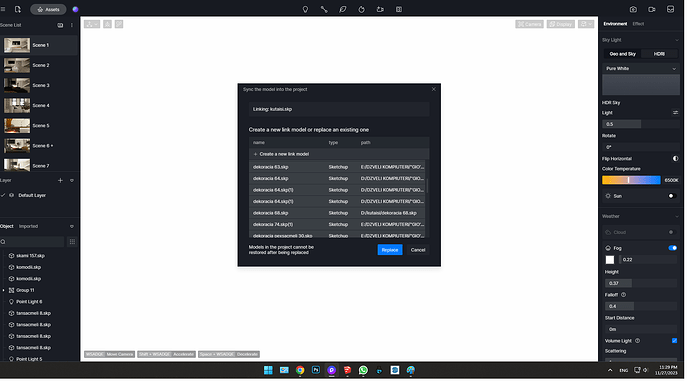The image size is (690, 388).
Task: Click the new file icon in top bar
Action: coord(18,9)
